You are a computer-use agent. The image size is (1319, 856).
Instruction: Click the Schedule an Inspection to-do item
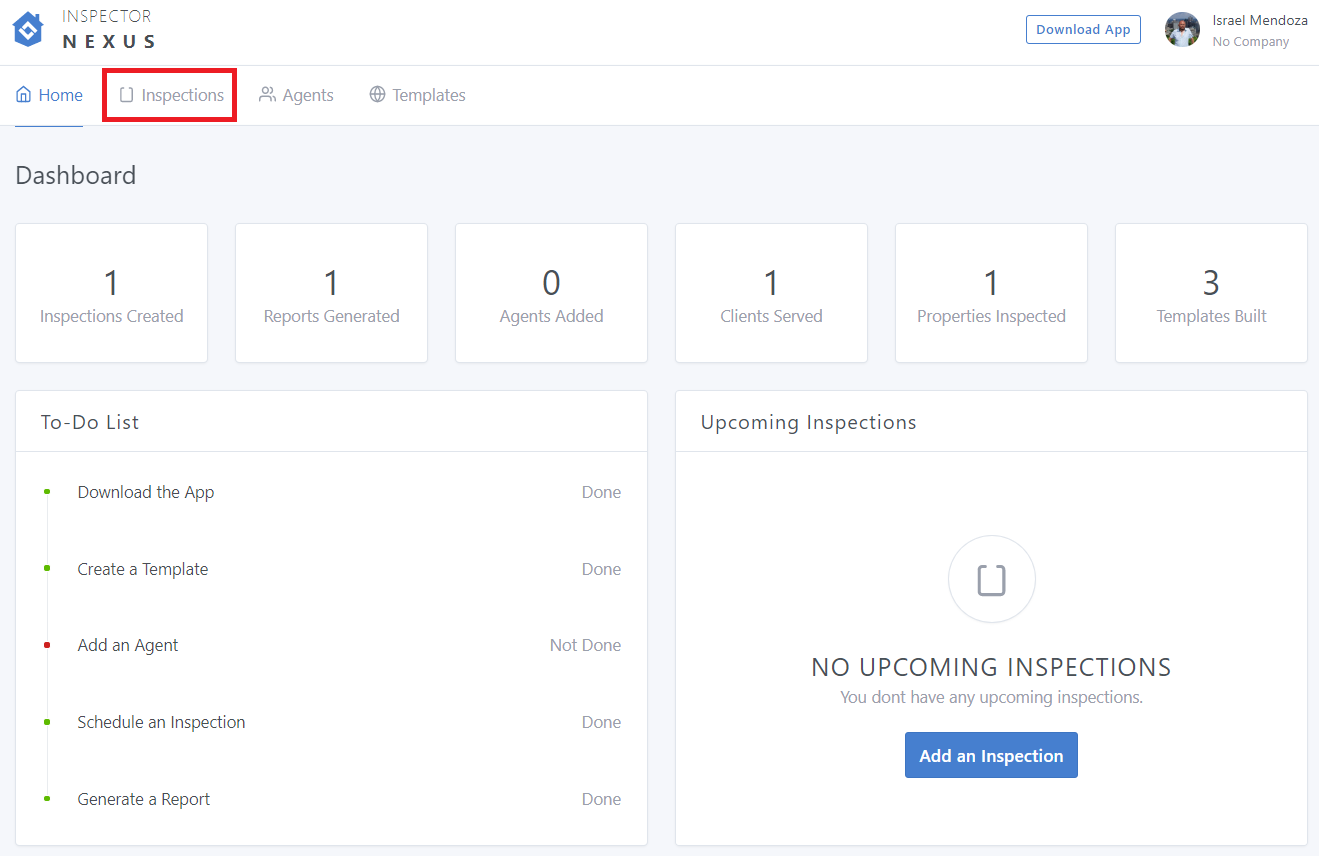pos(161,722)
